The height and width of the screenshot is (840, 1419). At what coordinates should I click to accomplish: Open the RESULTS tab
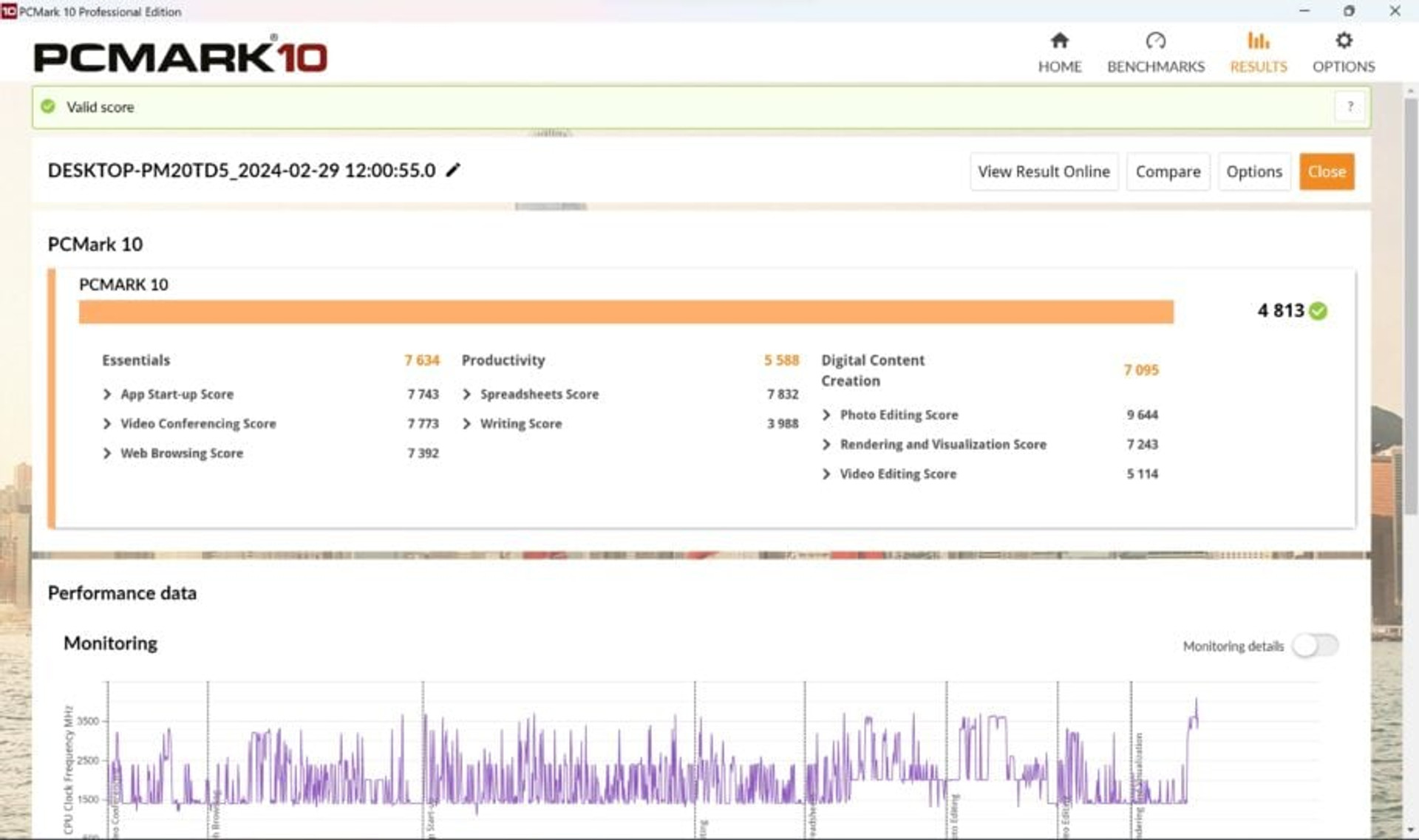(x=1258, y=52)
